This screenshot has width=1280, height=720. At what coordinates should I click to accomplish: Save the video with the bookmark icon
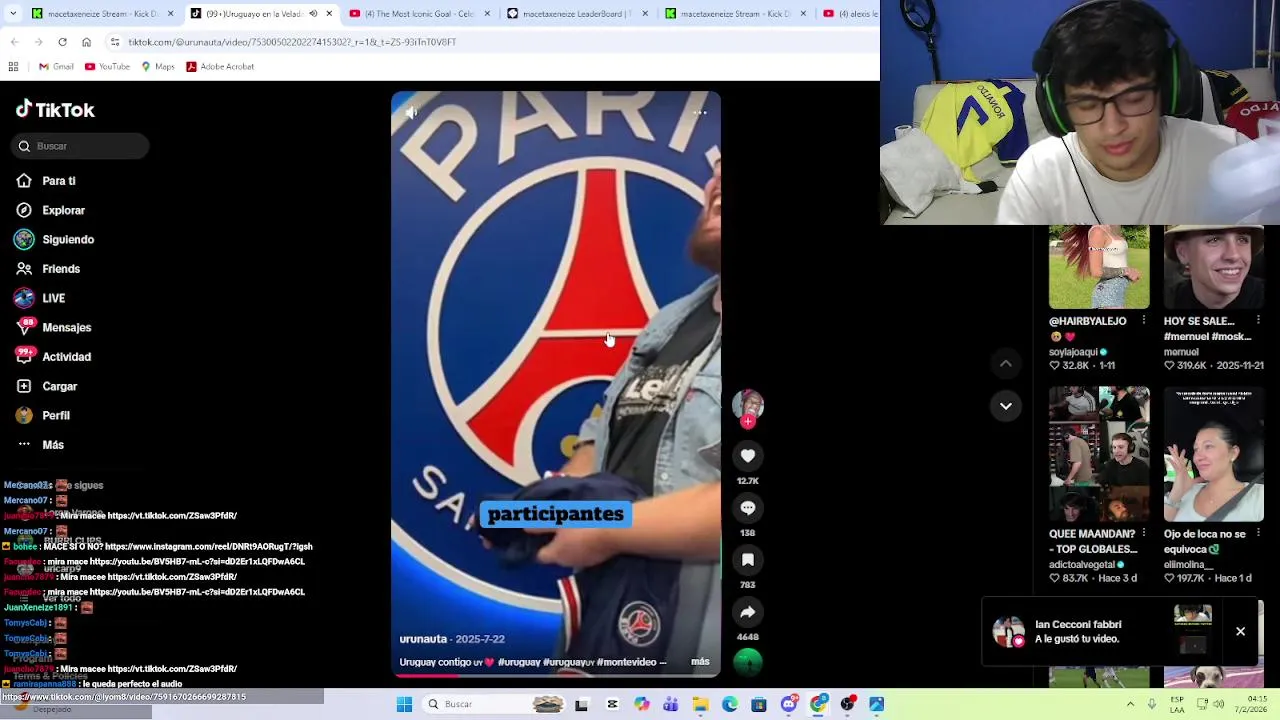pos(747,560)
